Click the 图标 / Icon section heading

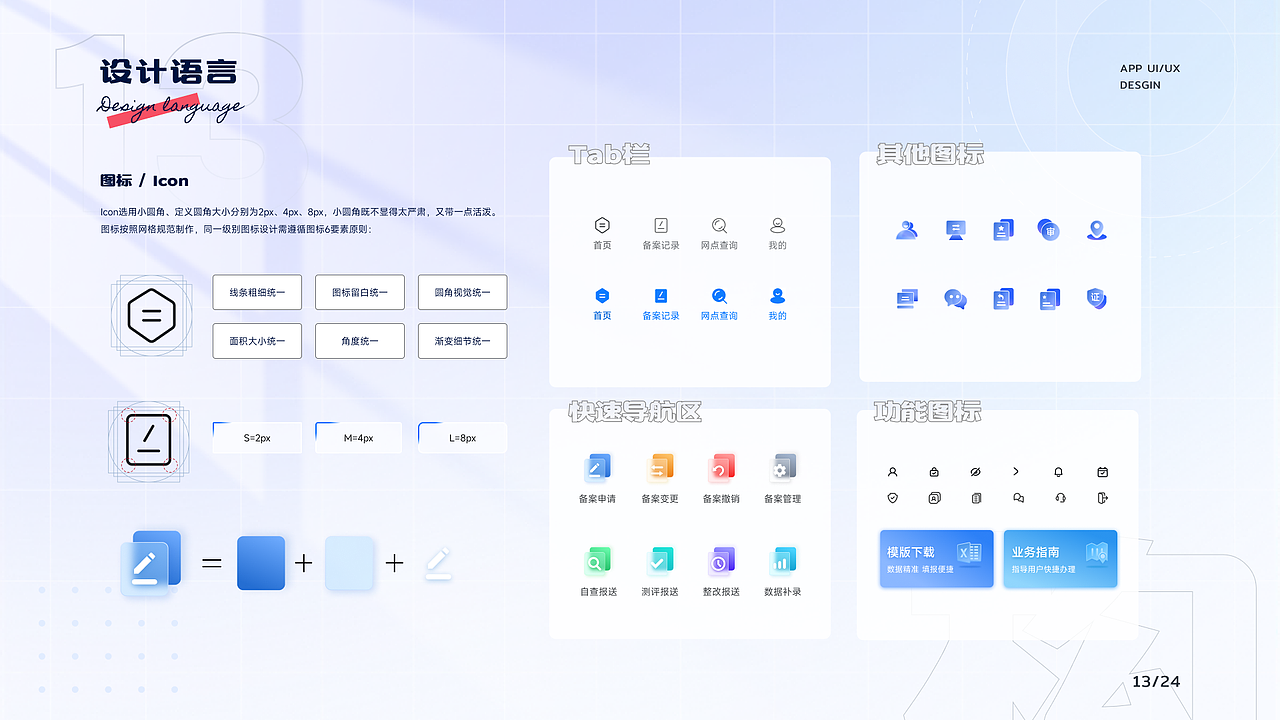pyautogui.click(x=144, y=181)
